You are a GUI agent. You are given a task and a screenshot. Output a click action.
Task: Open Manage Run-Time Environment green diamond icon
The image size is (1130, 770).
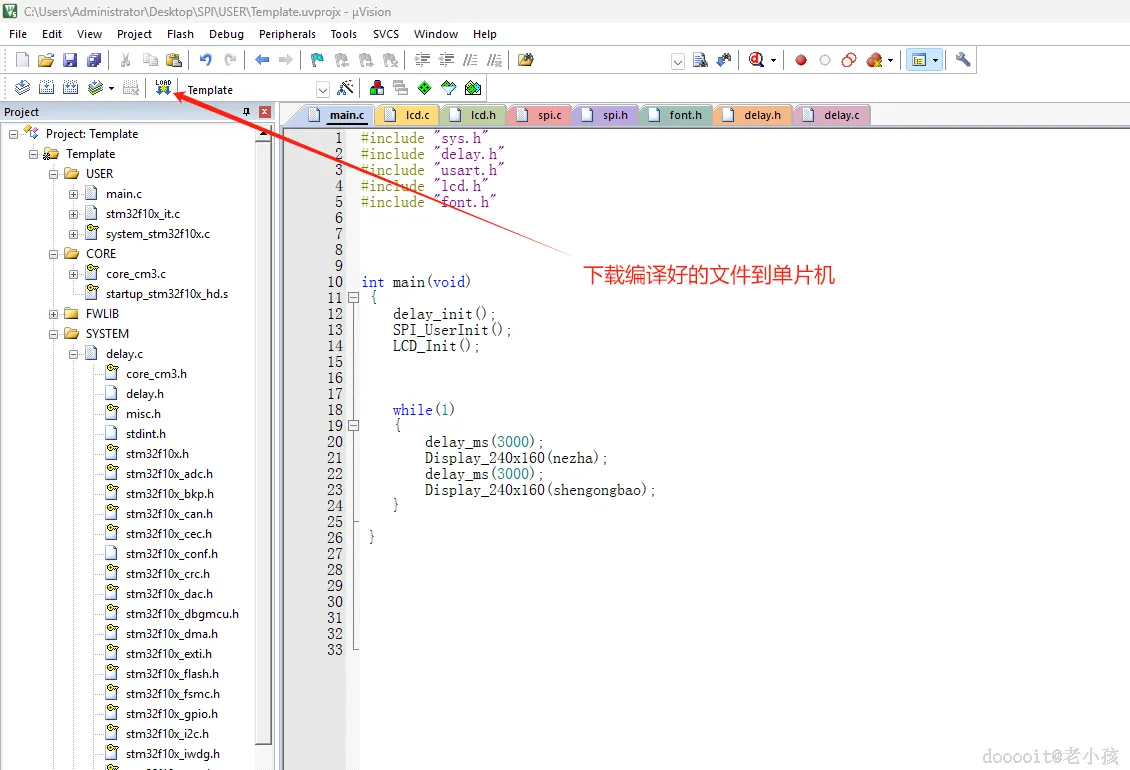424,88
